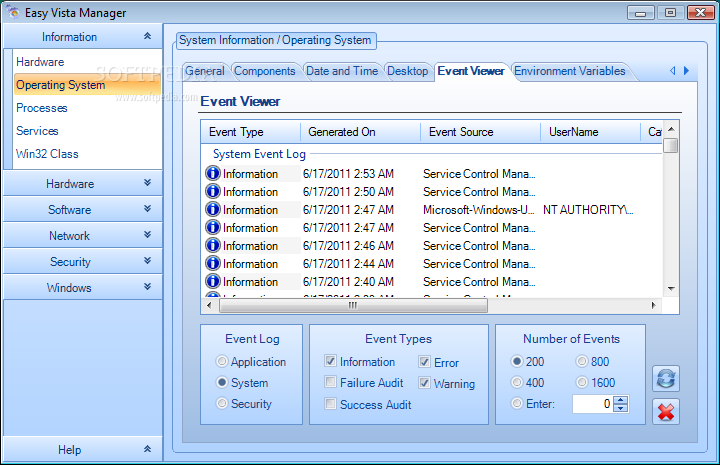Click the Easy Vista Manager title icon
The width and height of the screenshot is (720, 465).
pyautogui.click(x=13, y=12)
